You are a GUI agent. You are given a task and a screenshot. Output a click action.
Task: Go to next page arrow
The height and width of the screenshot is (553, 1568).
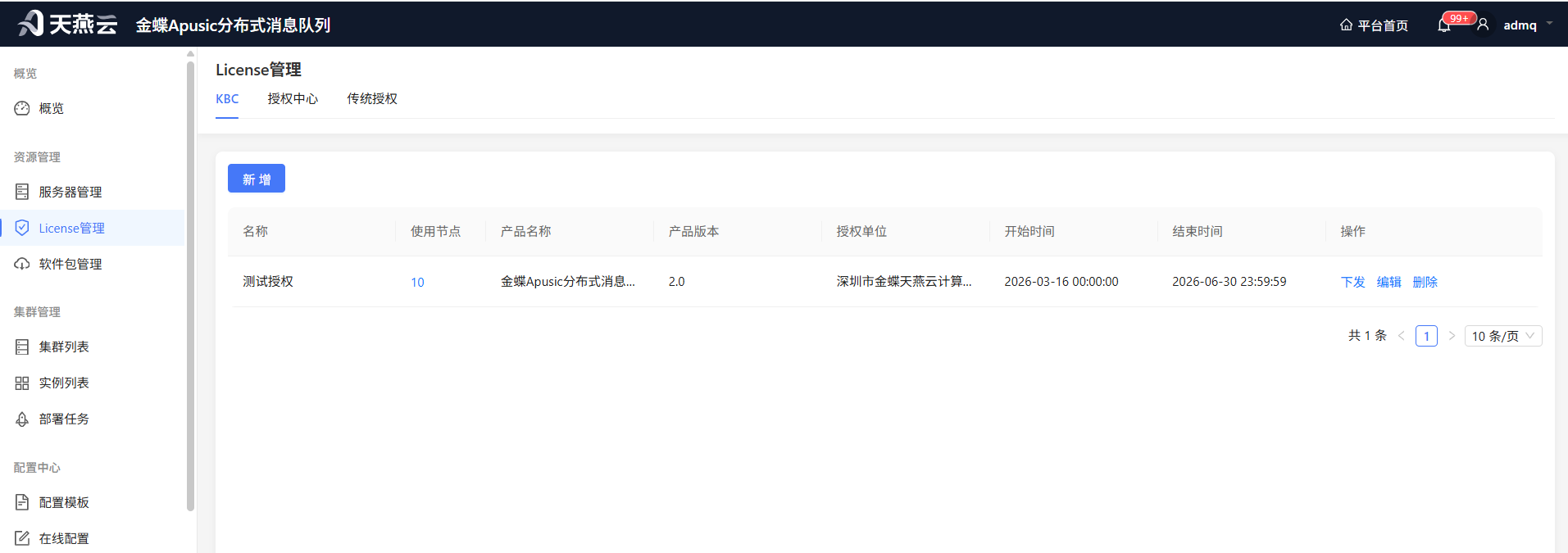(1452, 336)
